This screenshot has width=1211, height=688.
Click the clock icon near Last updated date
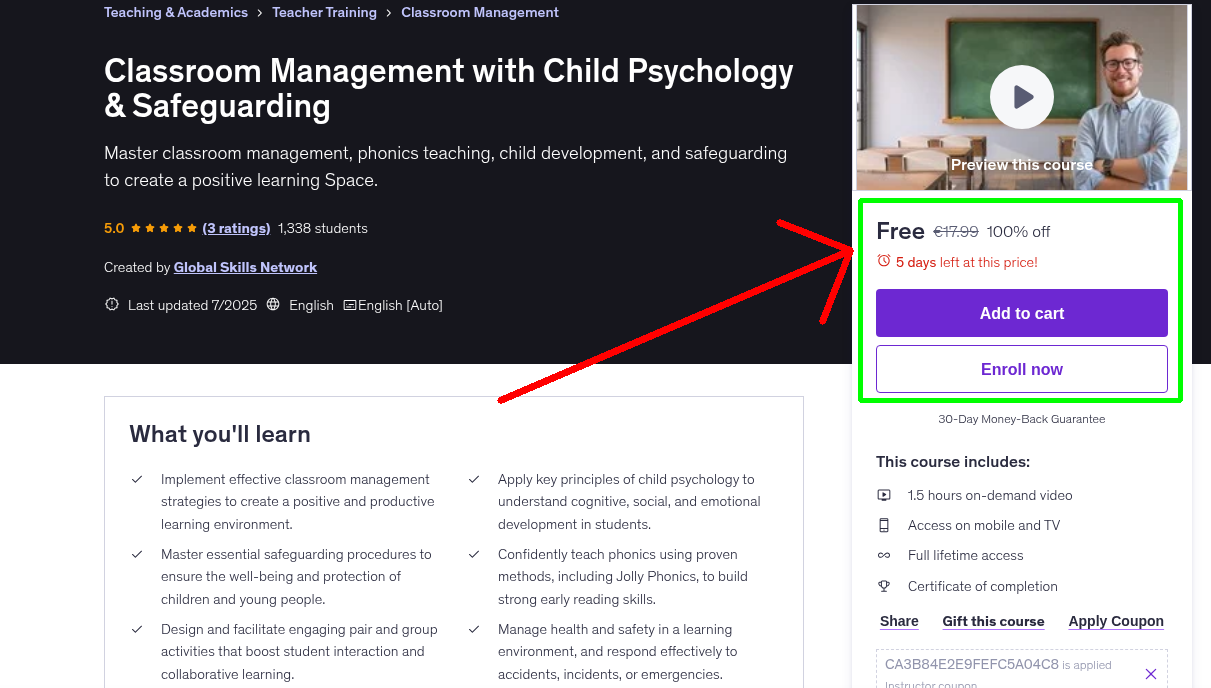click(111, 304)
